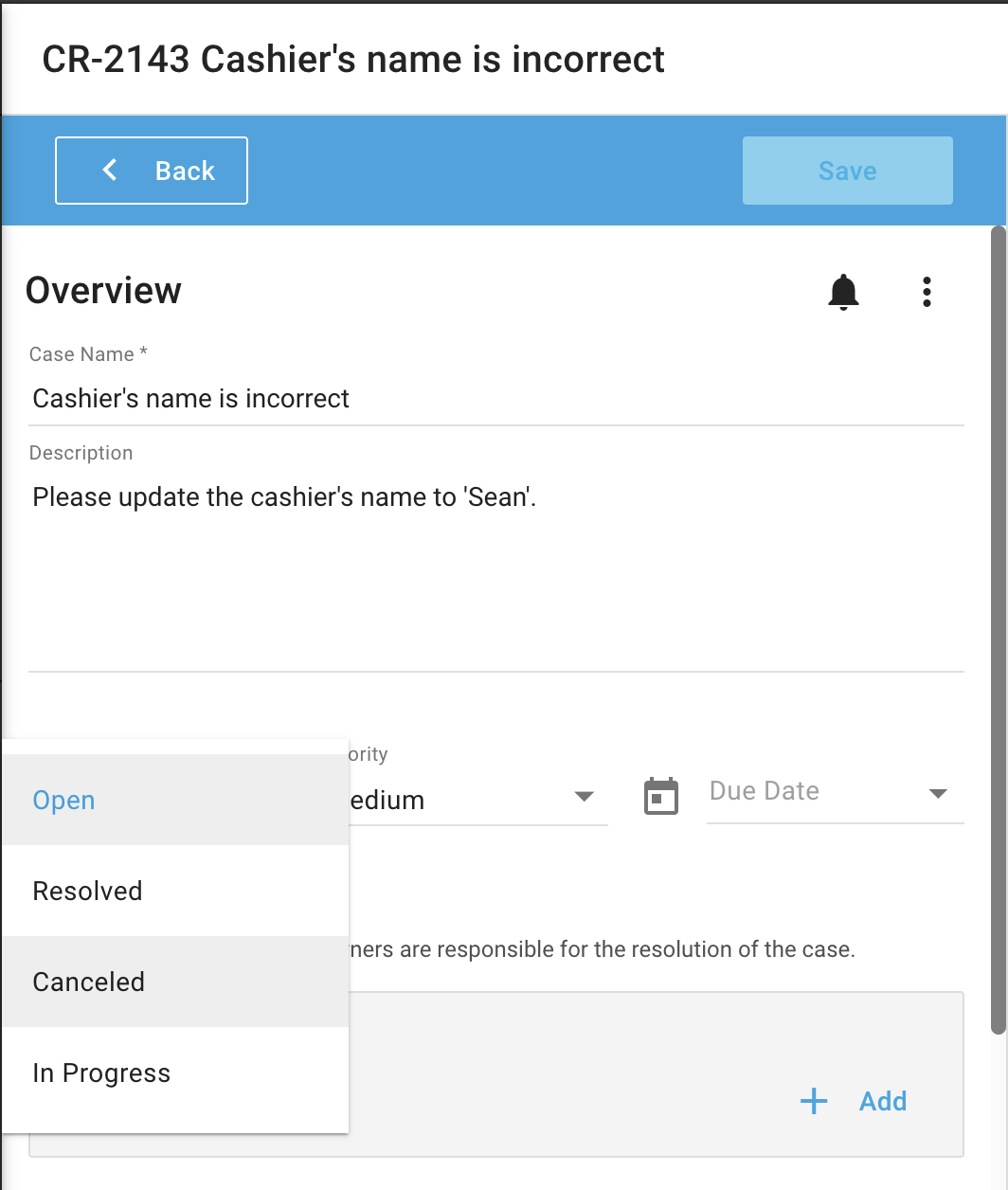Select the Canceled status option
The height and width of the screenshot is (1190, 1008).
(175, 982)
